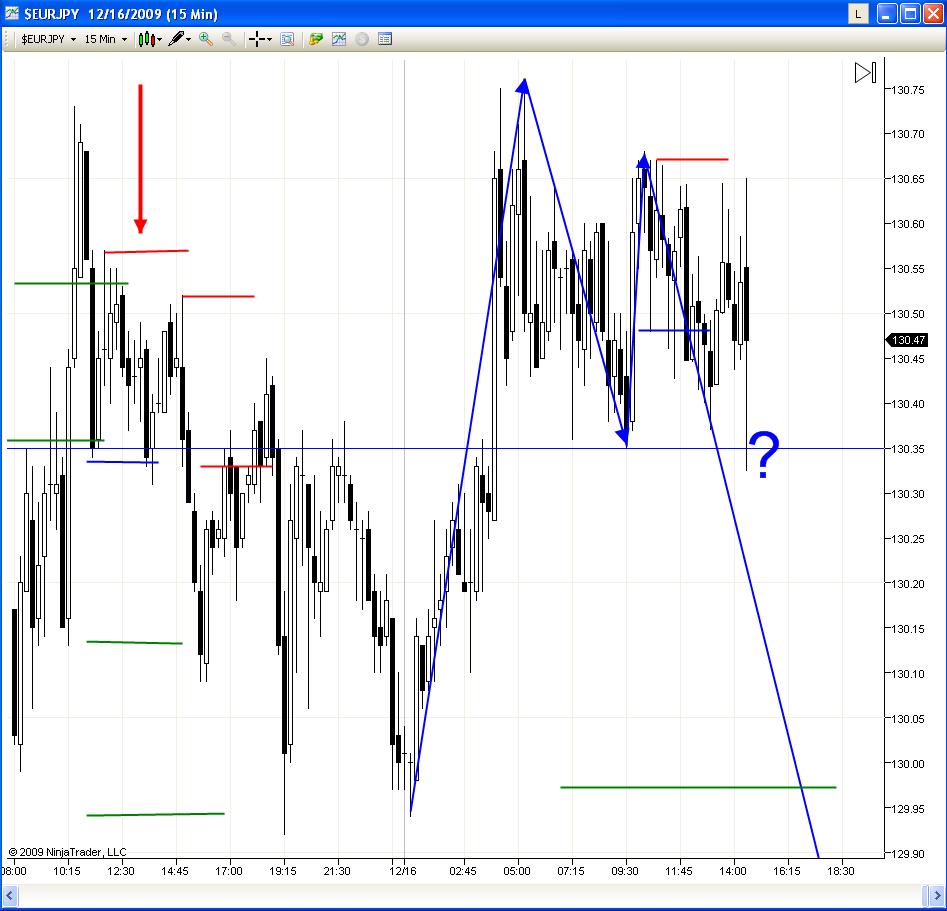Minimize the $EURJPY chart window
This screenshot has width=947, height=911.
pos(887,13)
